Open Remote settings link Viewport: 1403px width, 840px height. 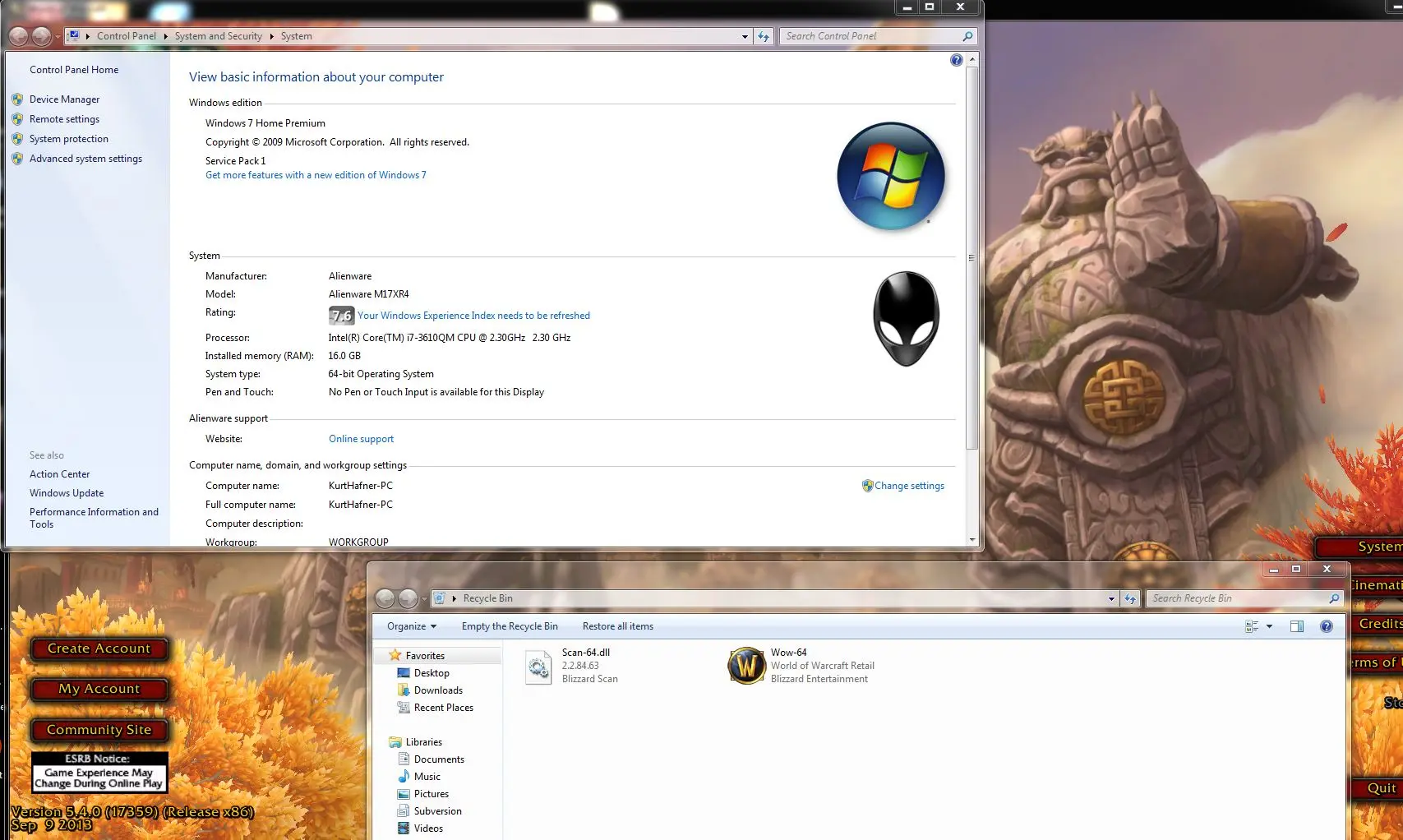point(64,119)
